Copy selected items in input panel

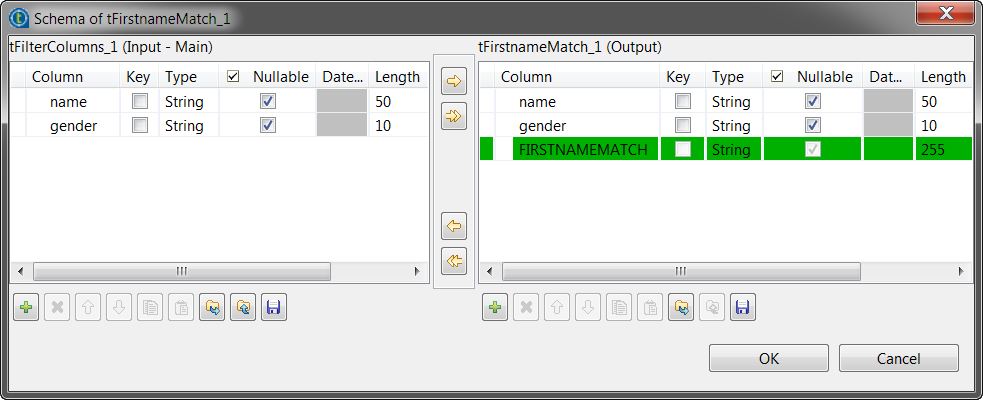150,307
